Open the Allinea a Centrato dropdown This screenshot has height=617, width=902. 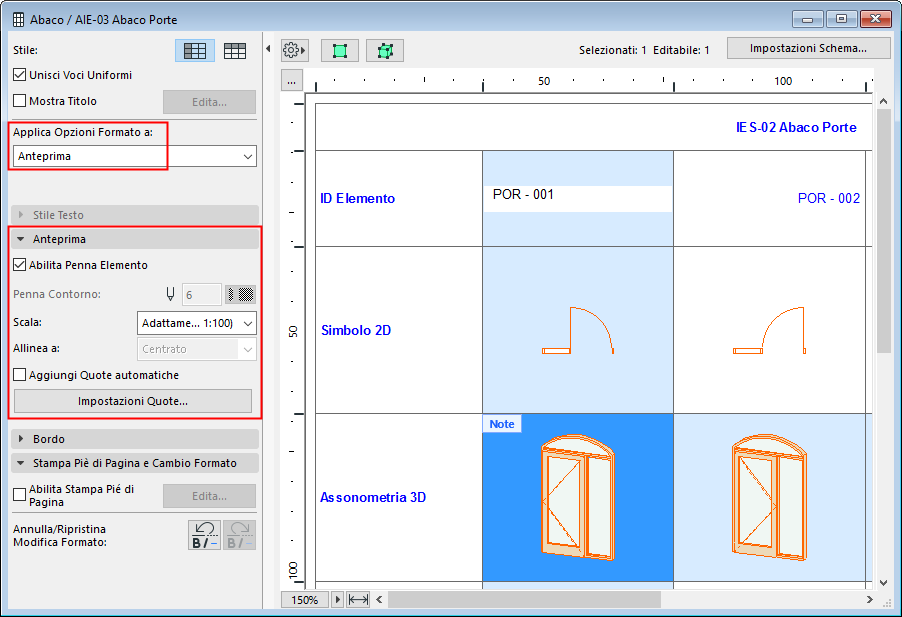[x=197, y=349]
